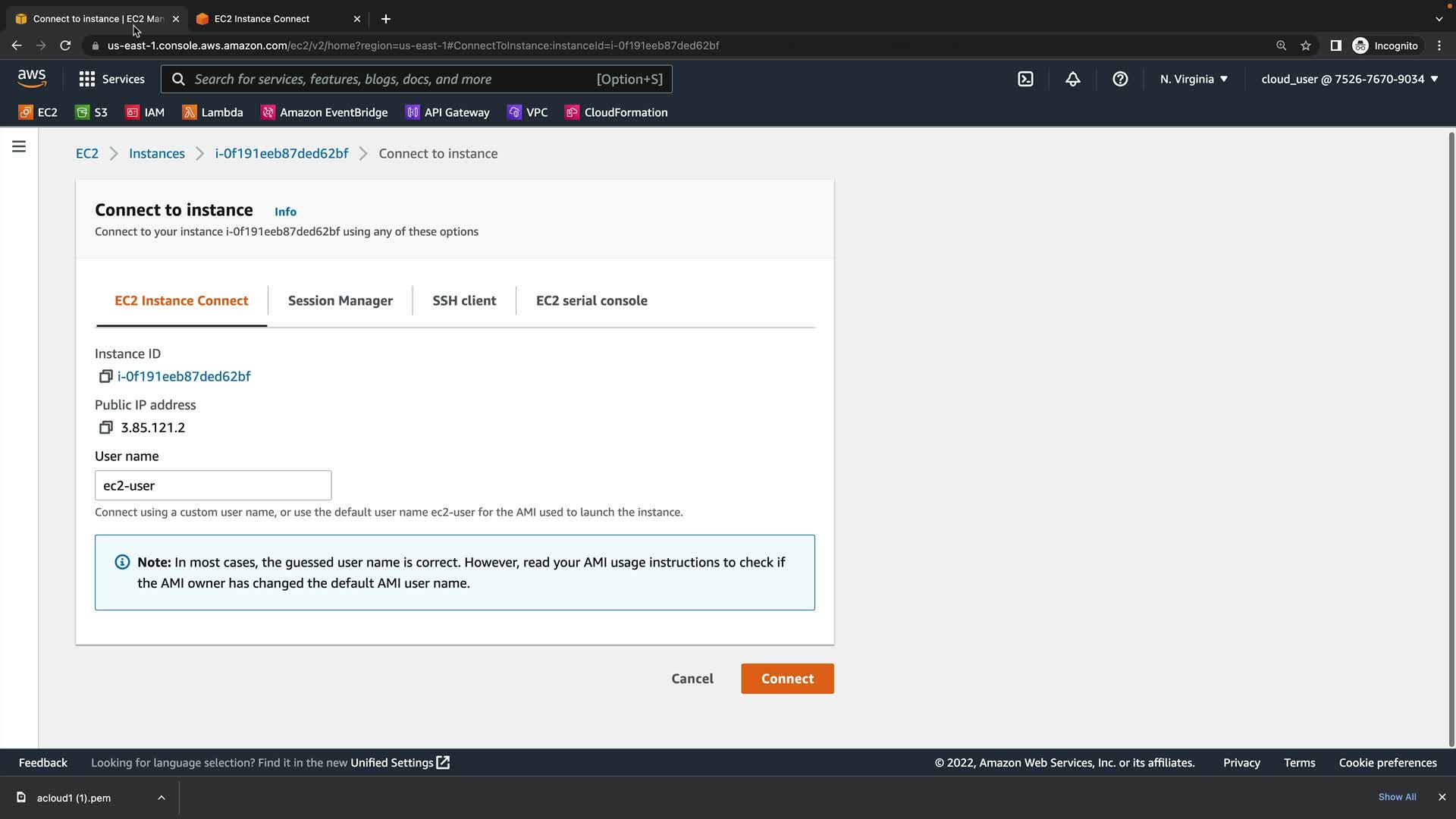
Task: Click the Instances breadcrumb link
Action: pyautogui.click(x=156, y=153)
